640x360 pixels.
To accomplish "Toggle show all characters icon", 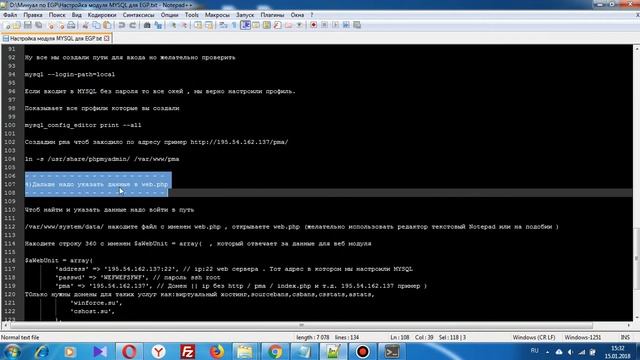I will [x=234, y=25].
